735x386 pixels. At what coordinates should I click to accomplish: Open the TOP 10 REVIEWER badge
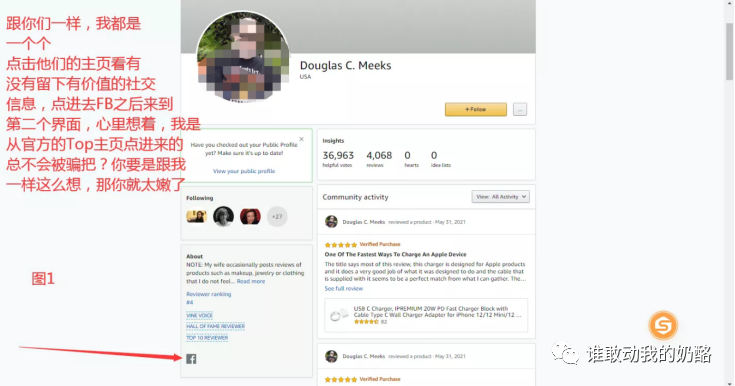click(x=207, y=338)
